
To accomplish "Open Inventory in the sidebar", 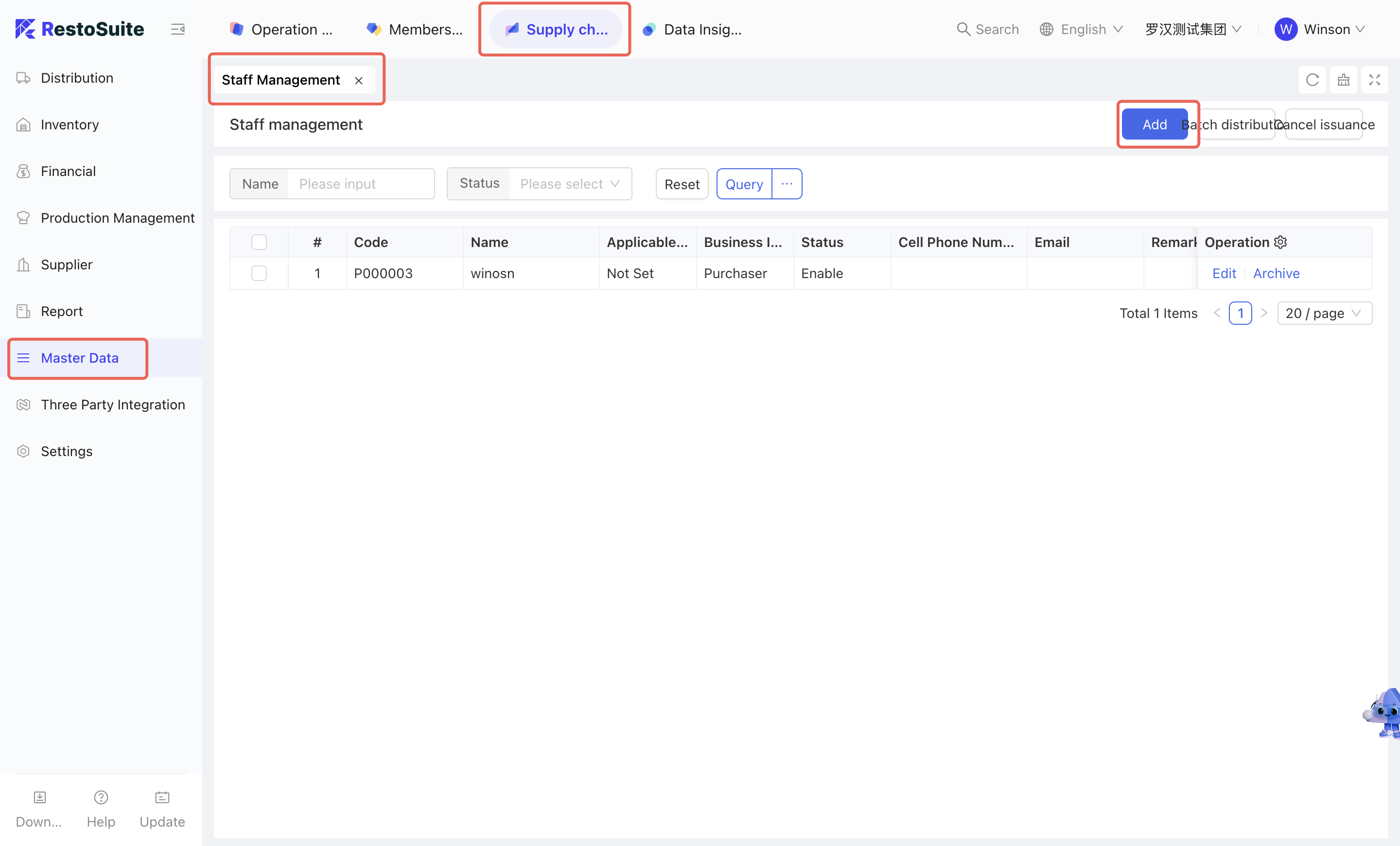I will point(70,124).
